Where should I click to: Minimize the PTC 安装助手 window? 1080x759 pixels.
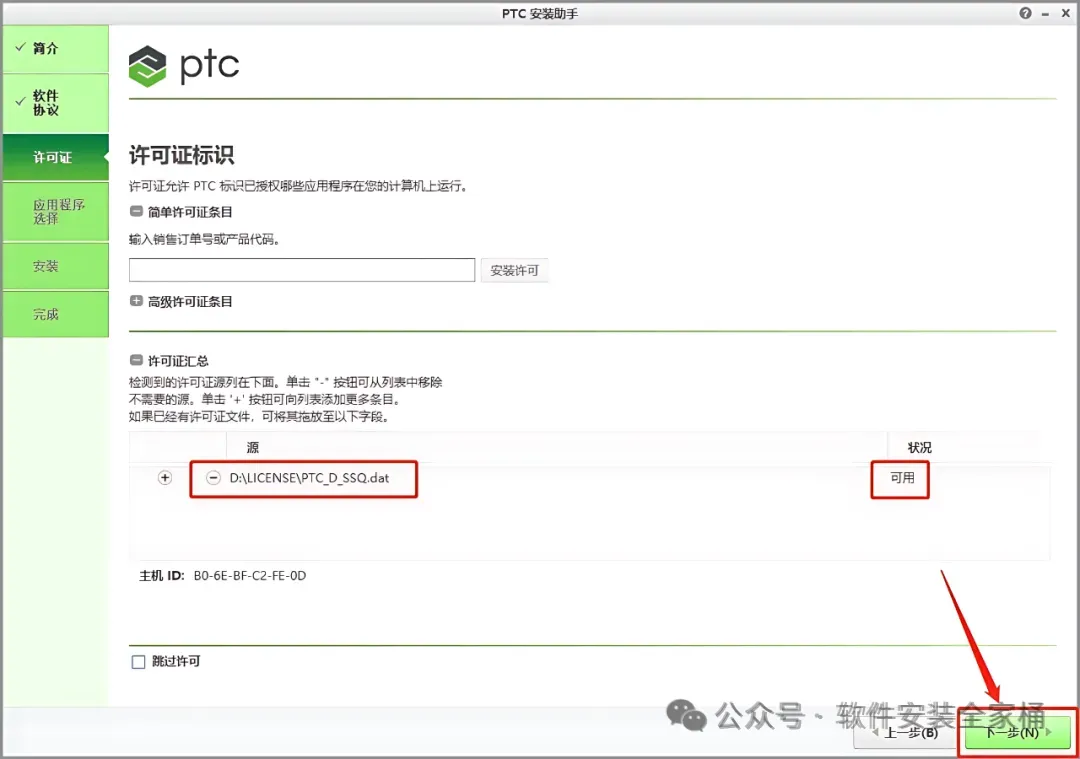coord(1045,14)
